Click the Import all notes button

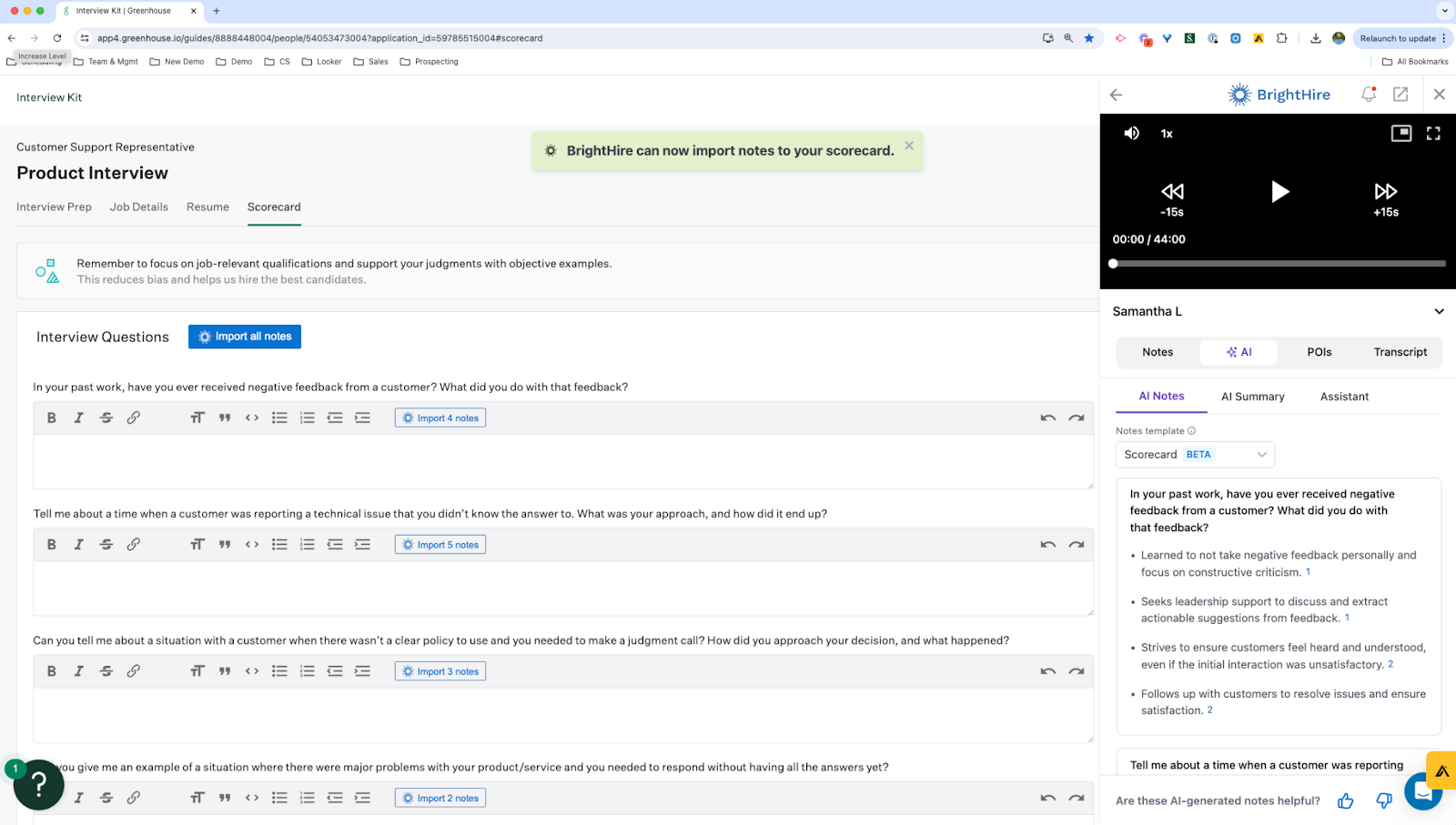(245, 337)
